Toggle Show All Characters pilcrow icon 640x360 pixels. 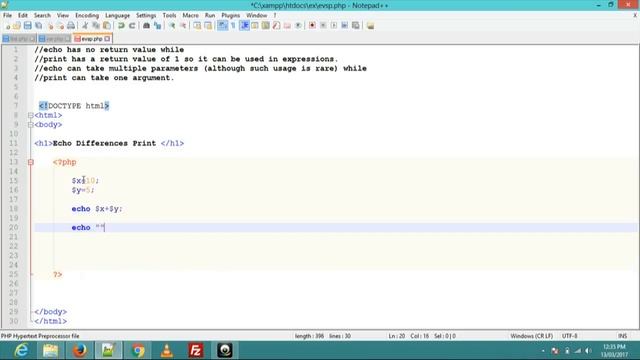(233, 26)
